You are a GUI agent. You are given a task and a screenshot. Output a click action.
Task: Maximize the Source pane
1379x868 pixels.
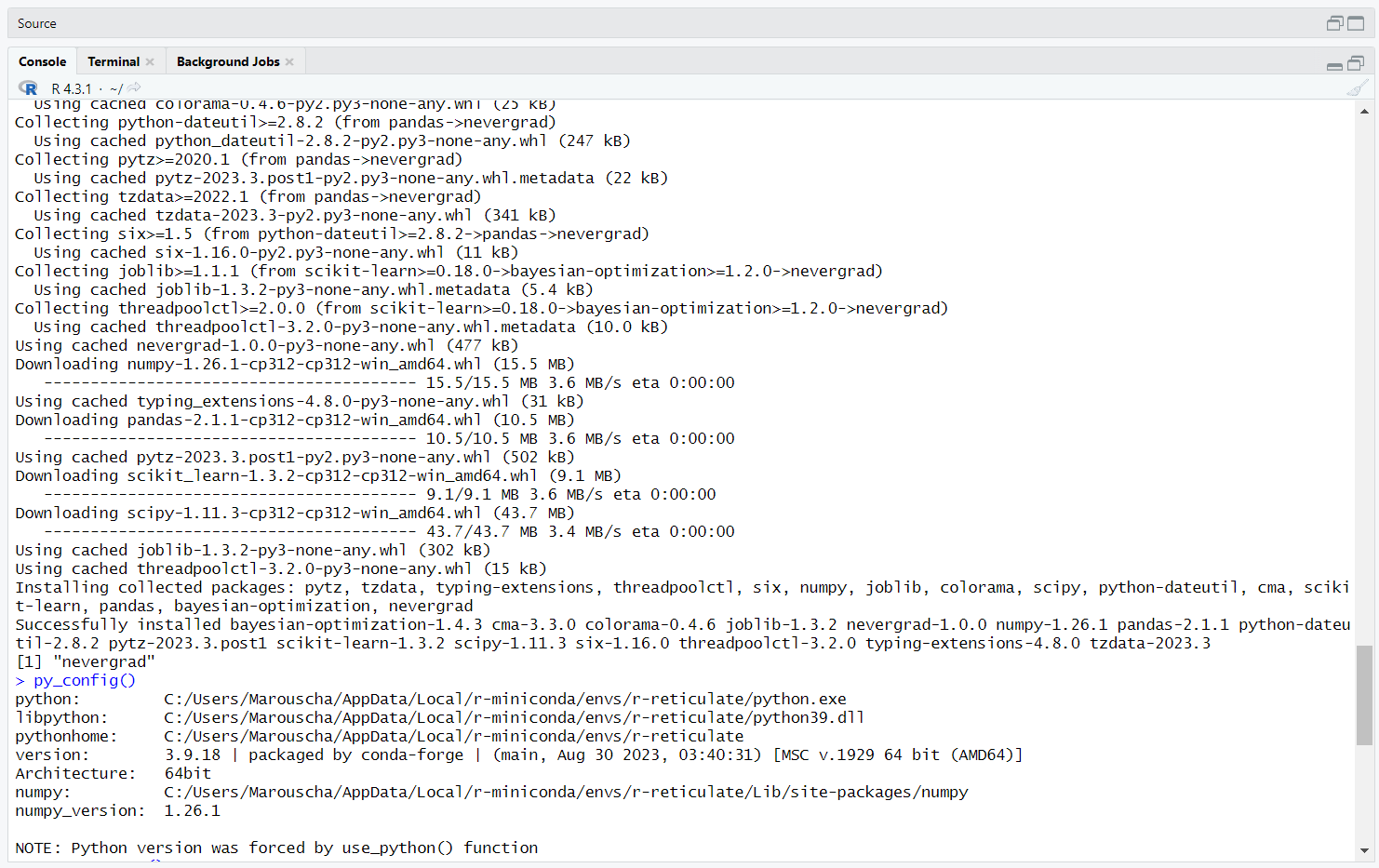(x=1356, y=22)
